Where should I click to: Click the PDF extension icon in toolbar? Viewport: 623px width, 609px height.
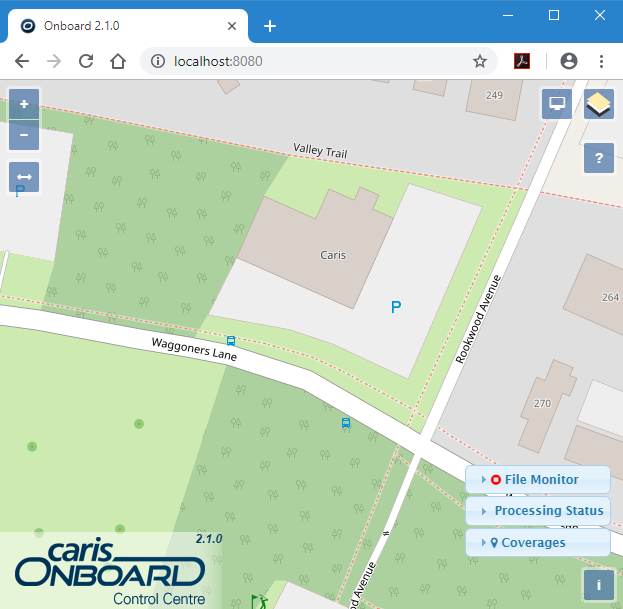(x=521, y=61)
